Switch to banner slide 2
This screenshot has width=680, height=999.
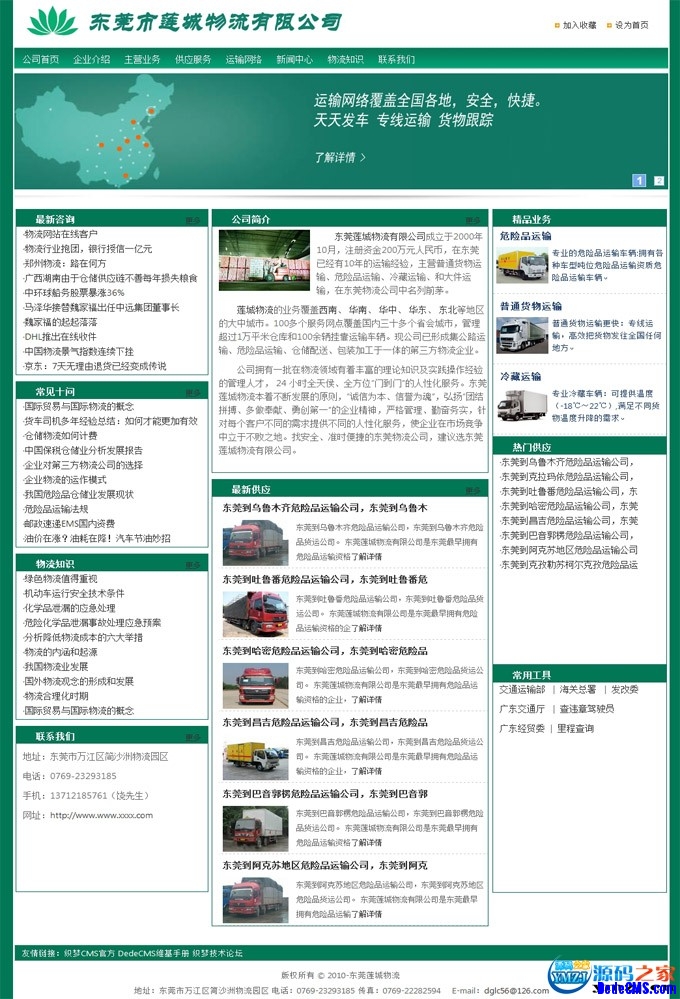[x=659, y=181]
